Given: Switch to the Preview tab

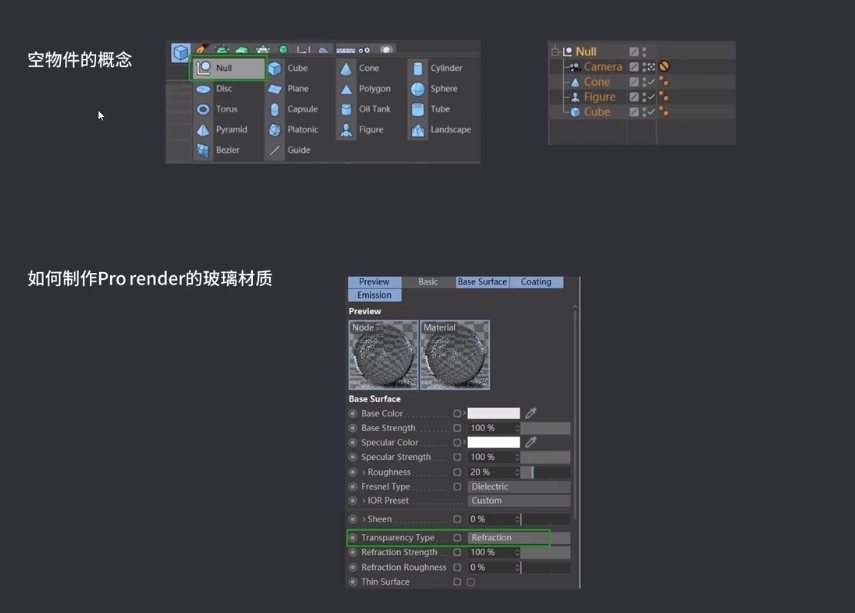Looking at the screenshot, I should click(374, 282).
